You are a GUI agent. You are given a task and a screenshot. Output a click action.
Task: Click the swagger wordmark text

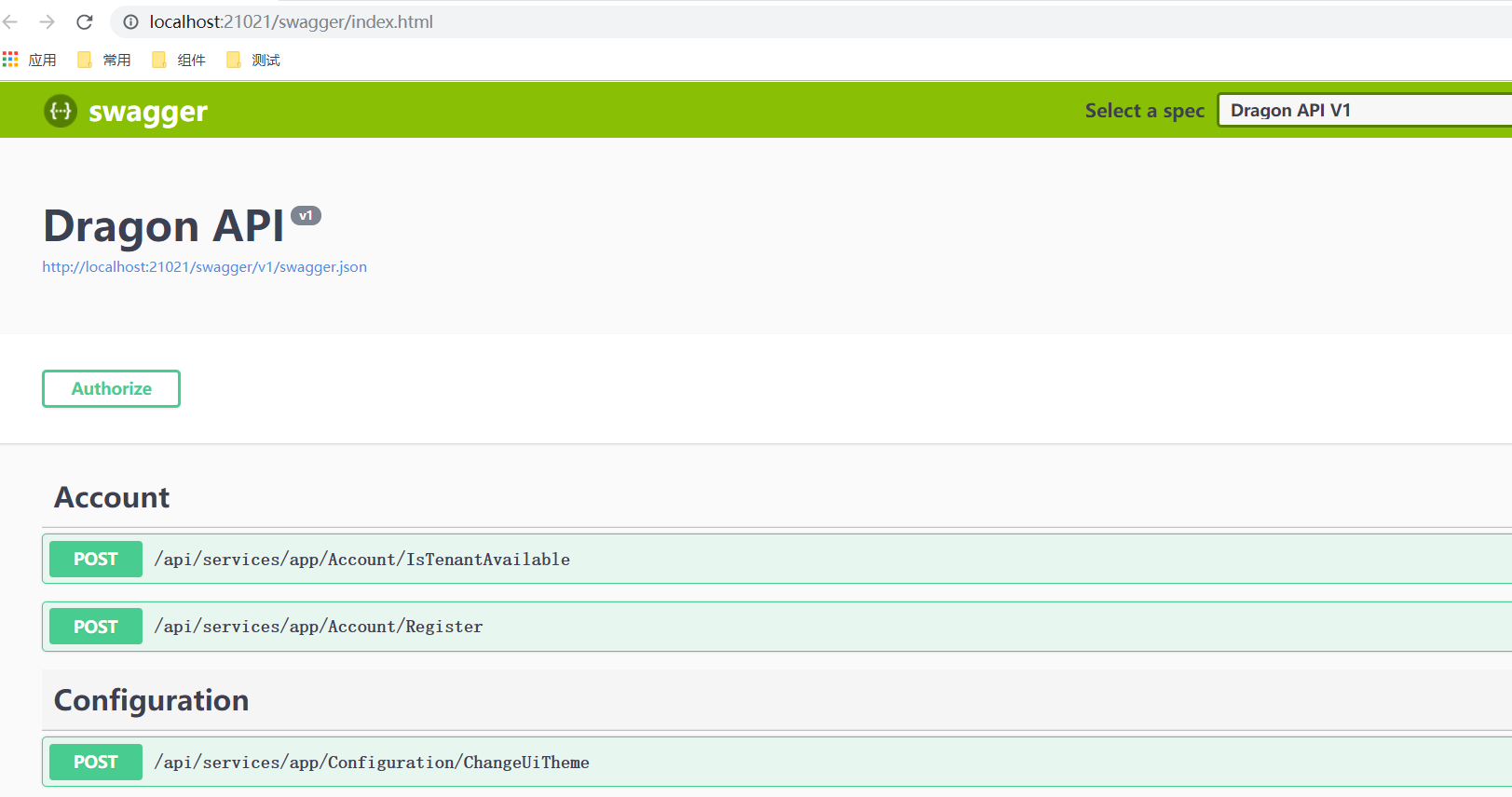pos(148,112)
